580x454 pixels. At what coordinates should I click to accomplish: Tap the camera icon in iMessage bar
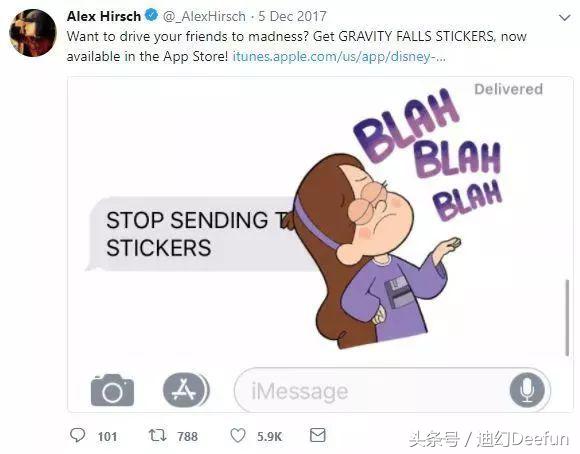(112, 390)
